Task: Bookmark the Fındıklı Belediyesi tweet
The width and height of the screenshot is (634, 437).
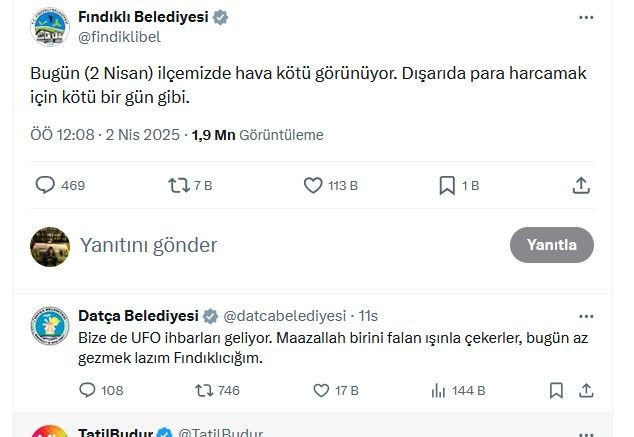Action: [x=447, y=185]
